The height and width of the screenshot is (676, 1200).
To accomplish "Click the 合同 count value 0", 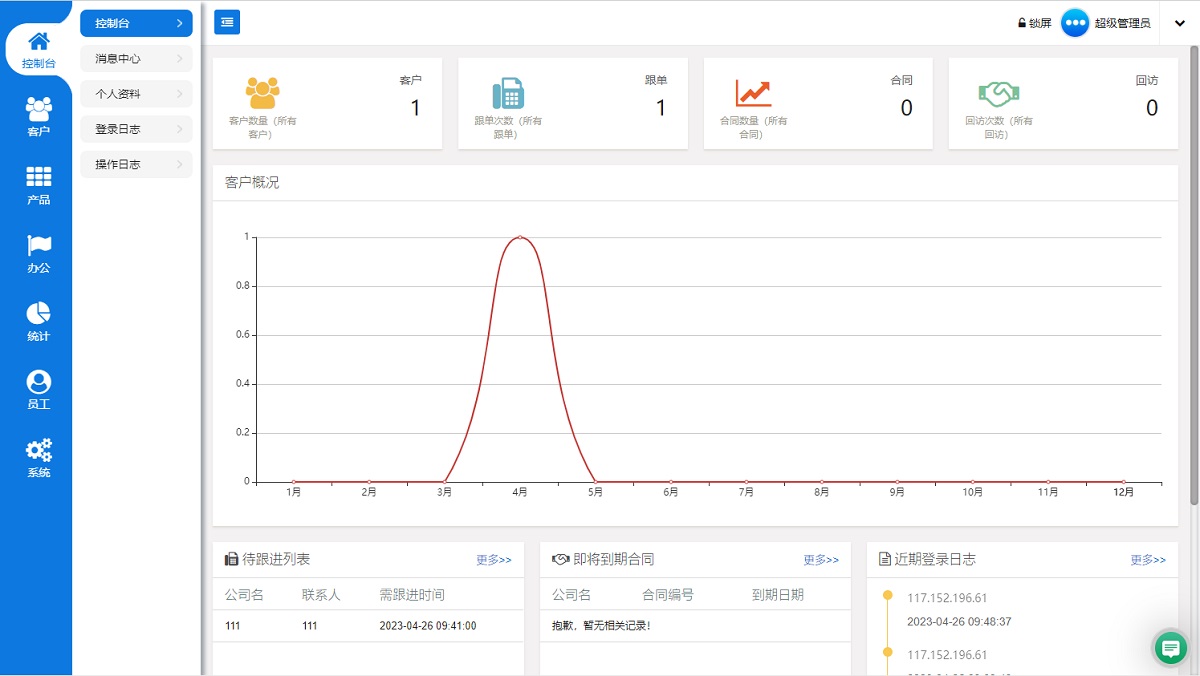I will click(x=906, y=108).
